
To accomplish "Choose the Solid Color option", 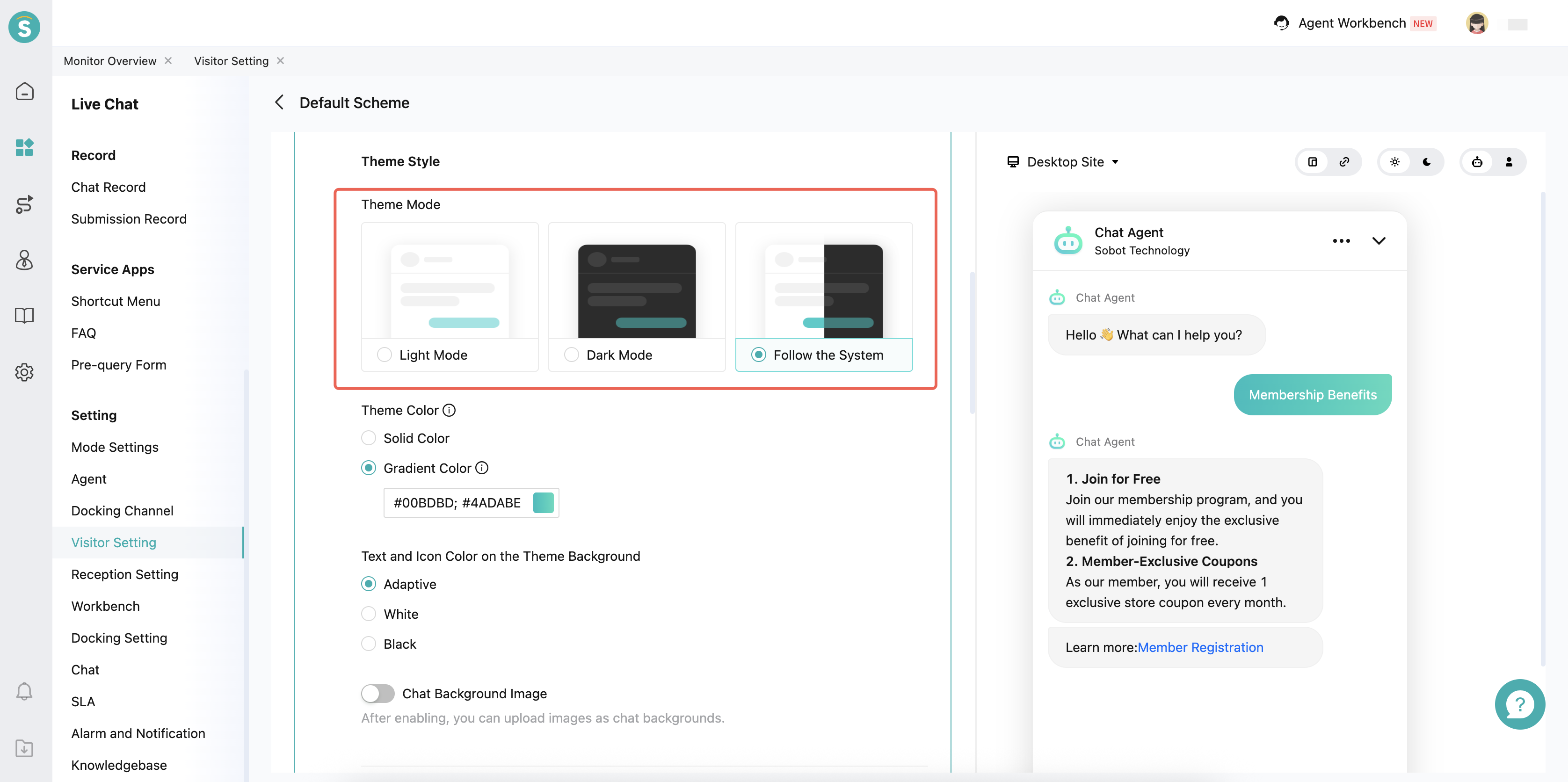I will [x=369, y=438].
